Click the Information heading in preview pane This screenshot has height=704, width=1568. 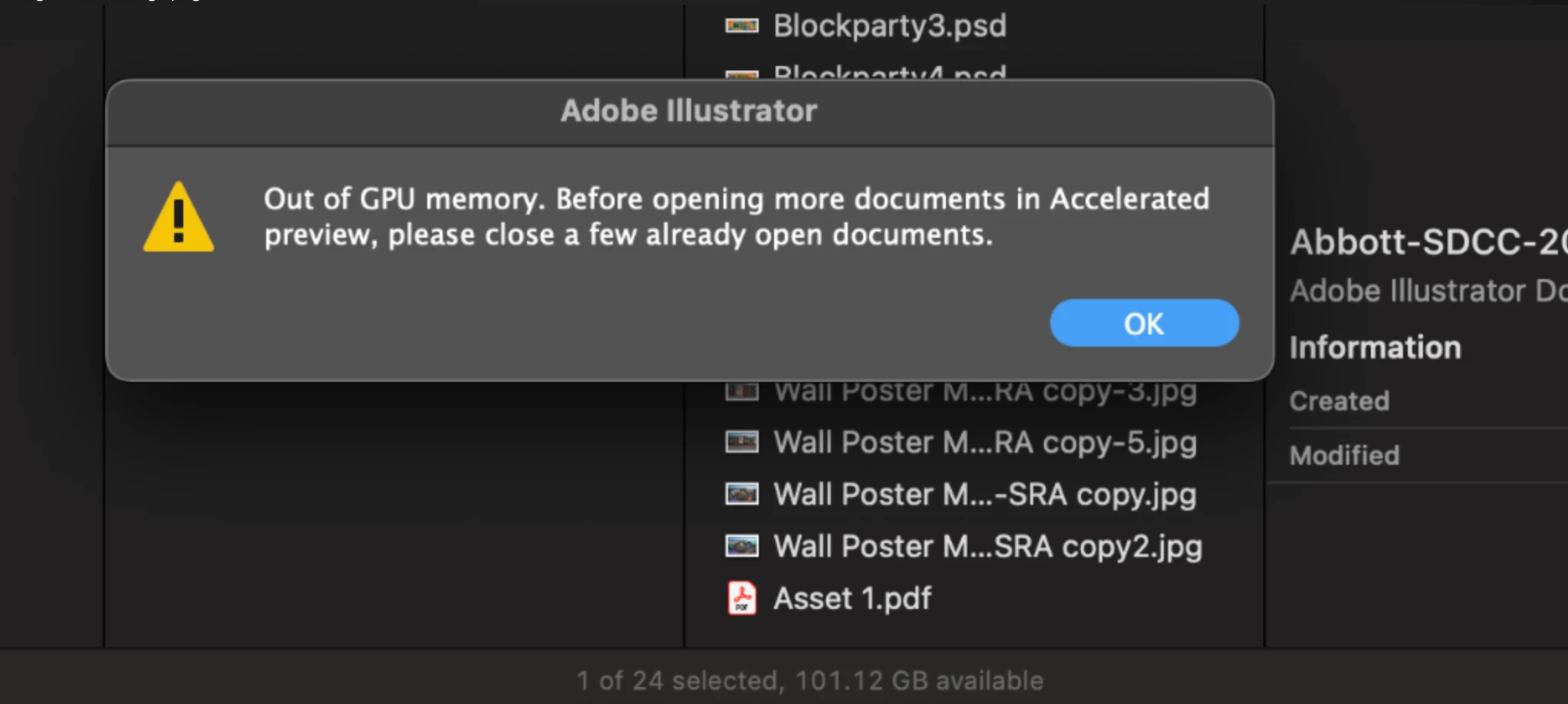click(x=1375, y=347)
